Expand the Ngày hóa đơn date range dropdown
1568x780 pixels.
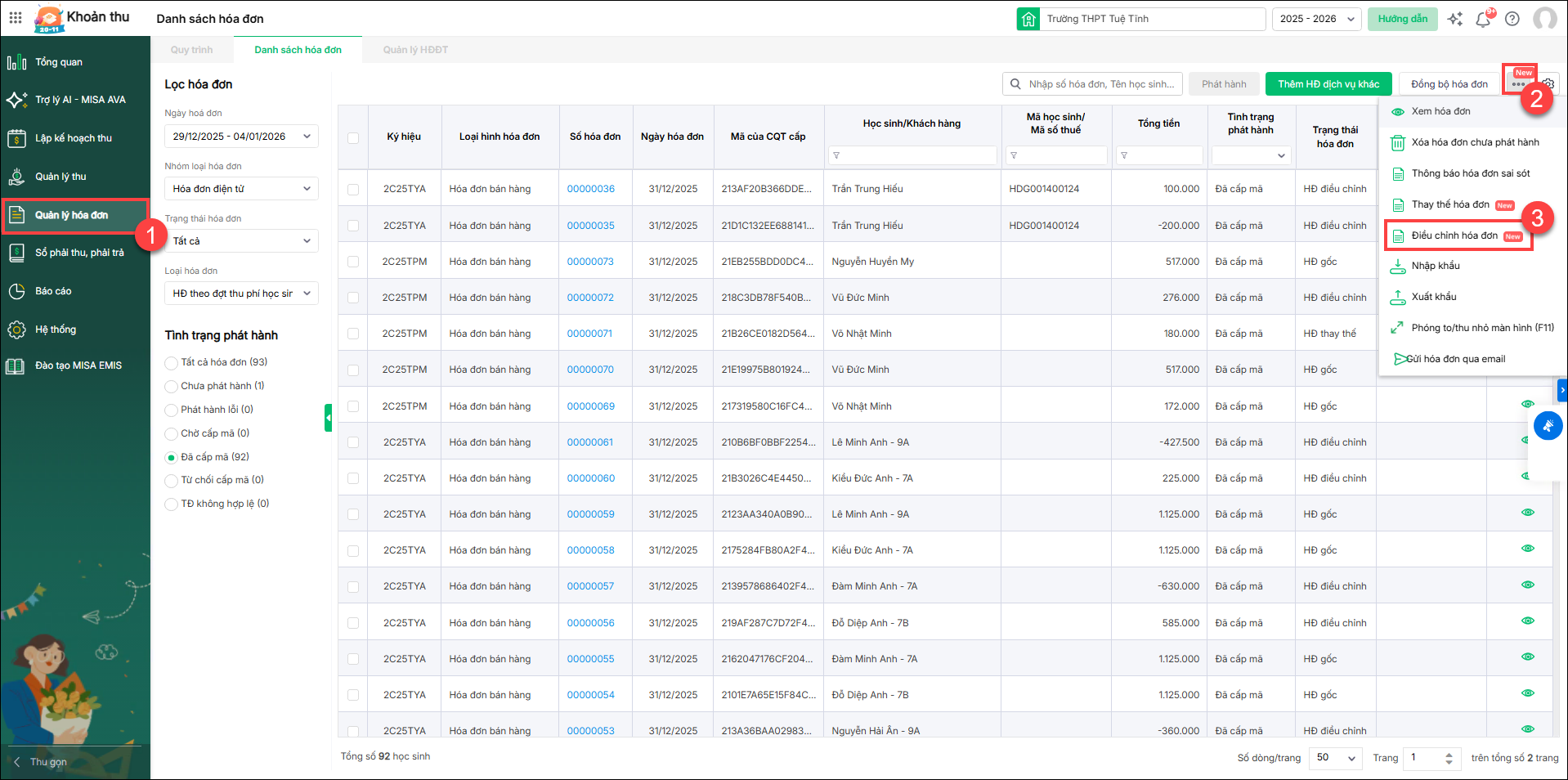pyautogui.click(x=241, y=137)
